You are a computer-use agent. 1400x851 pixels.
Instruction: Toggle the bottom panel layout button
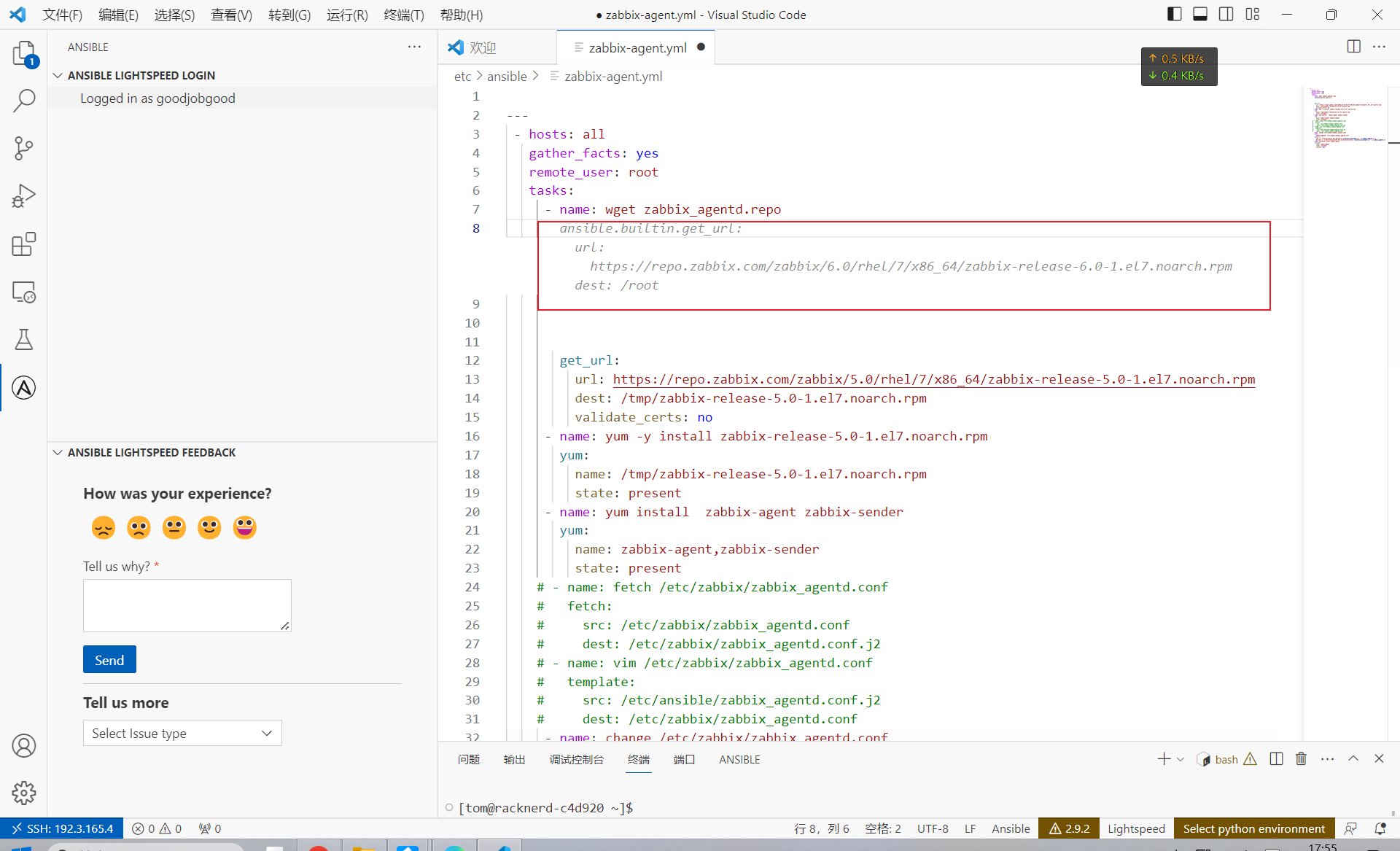(1200, 15)
